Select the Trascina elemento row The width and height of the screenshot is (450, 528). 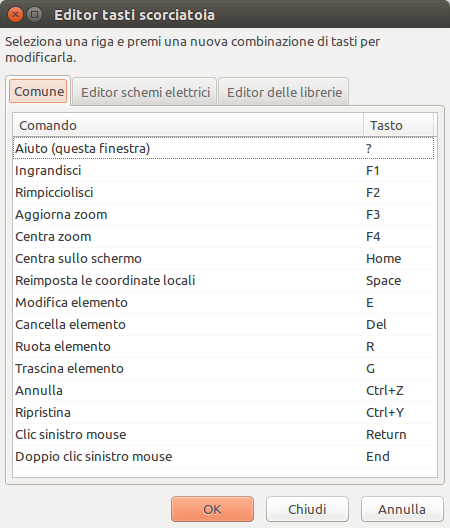coord(224,368)
